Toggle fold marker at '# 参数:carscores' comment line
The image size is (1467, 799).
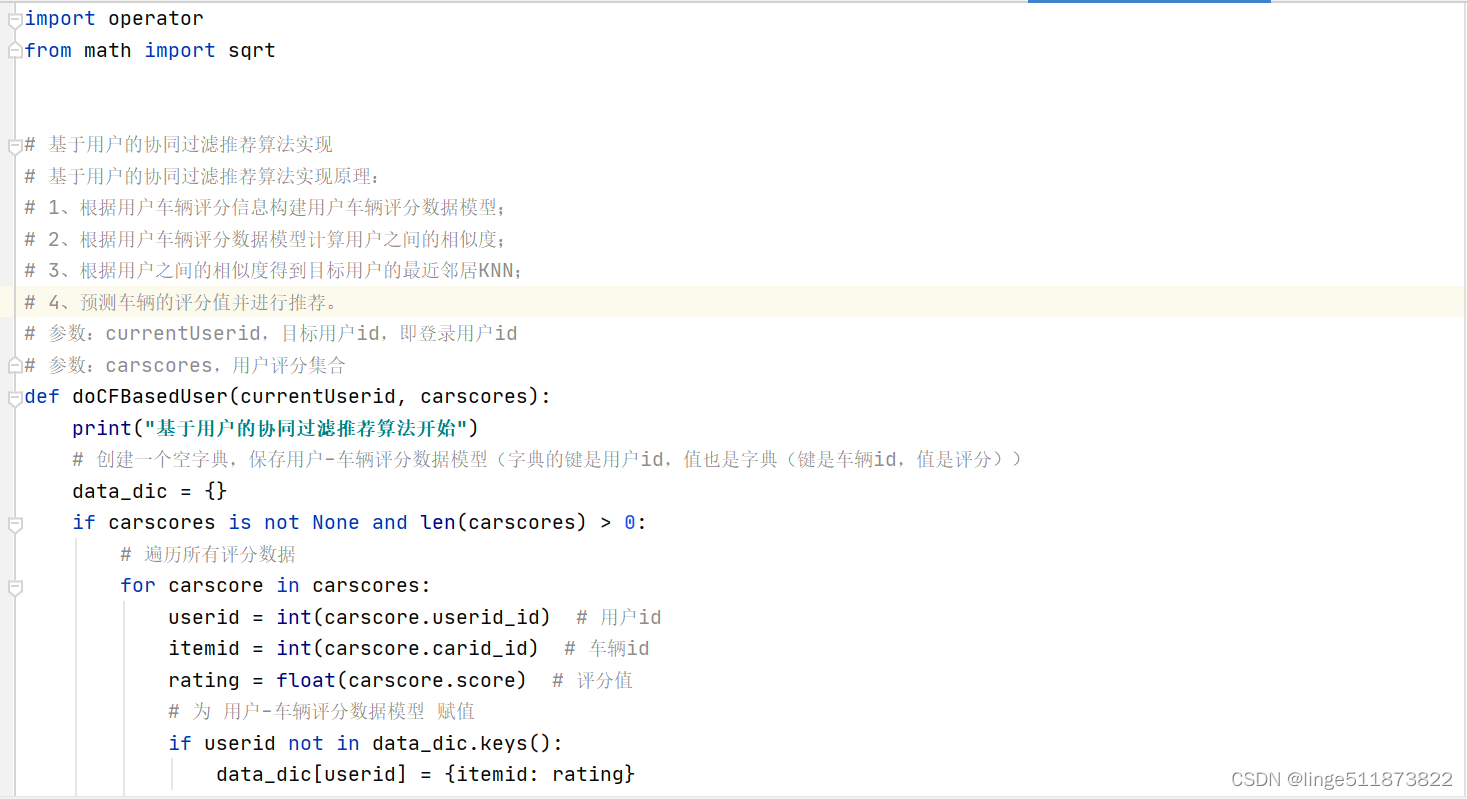pyautogui.click(x=15, y=366)
